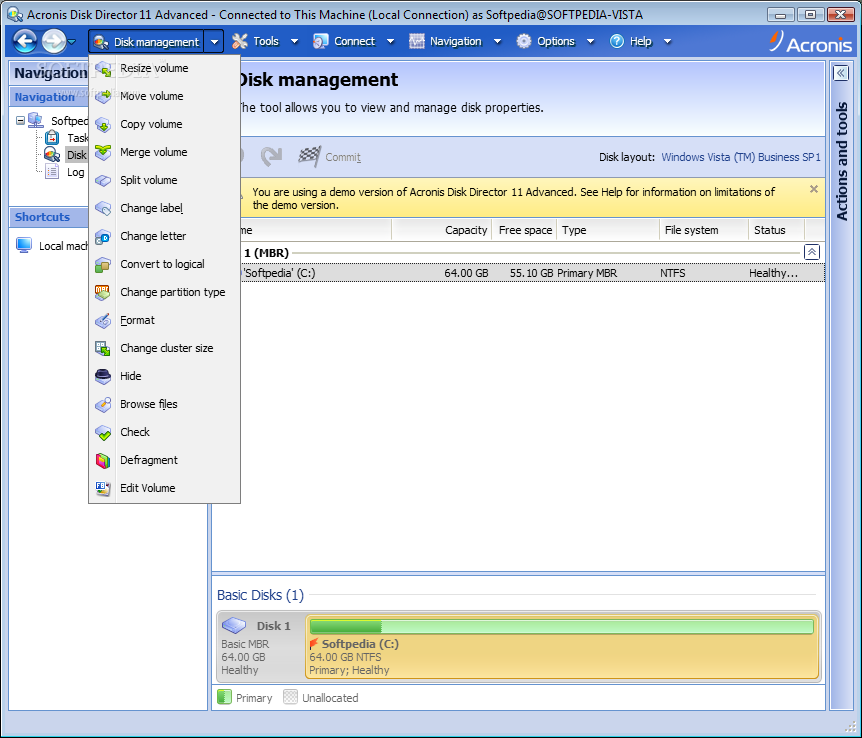Select the 'Softpedia' (C:) volume row
862x738 pixels.
(x=532, y=273)
